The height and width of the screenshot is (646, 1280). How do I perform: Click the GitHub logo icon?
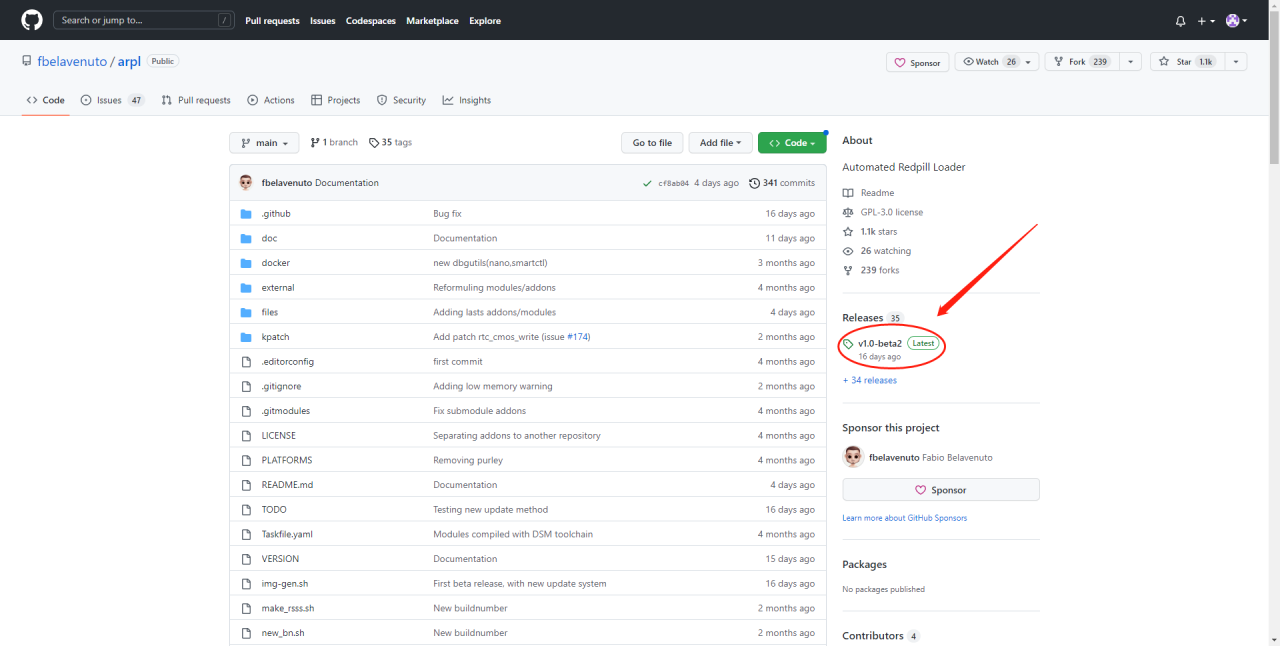click(31, 20)
